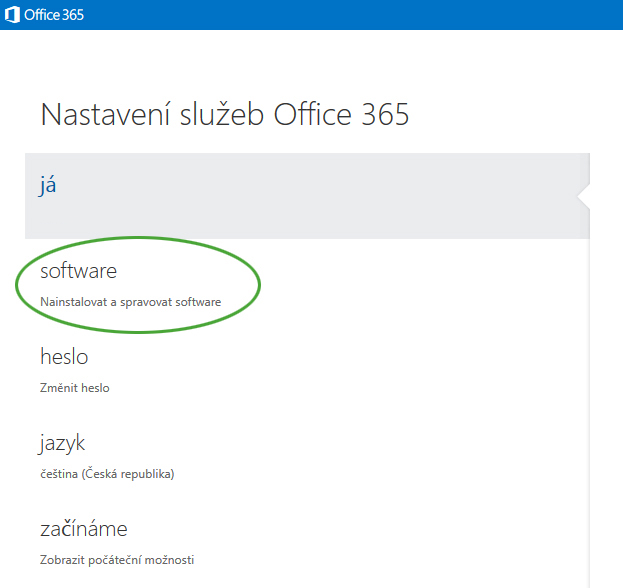Click empty area of blue header bar
The width and height of the screenshot is (623, 588).
pos(350,14)
